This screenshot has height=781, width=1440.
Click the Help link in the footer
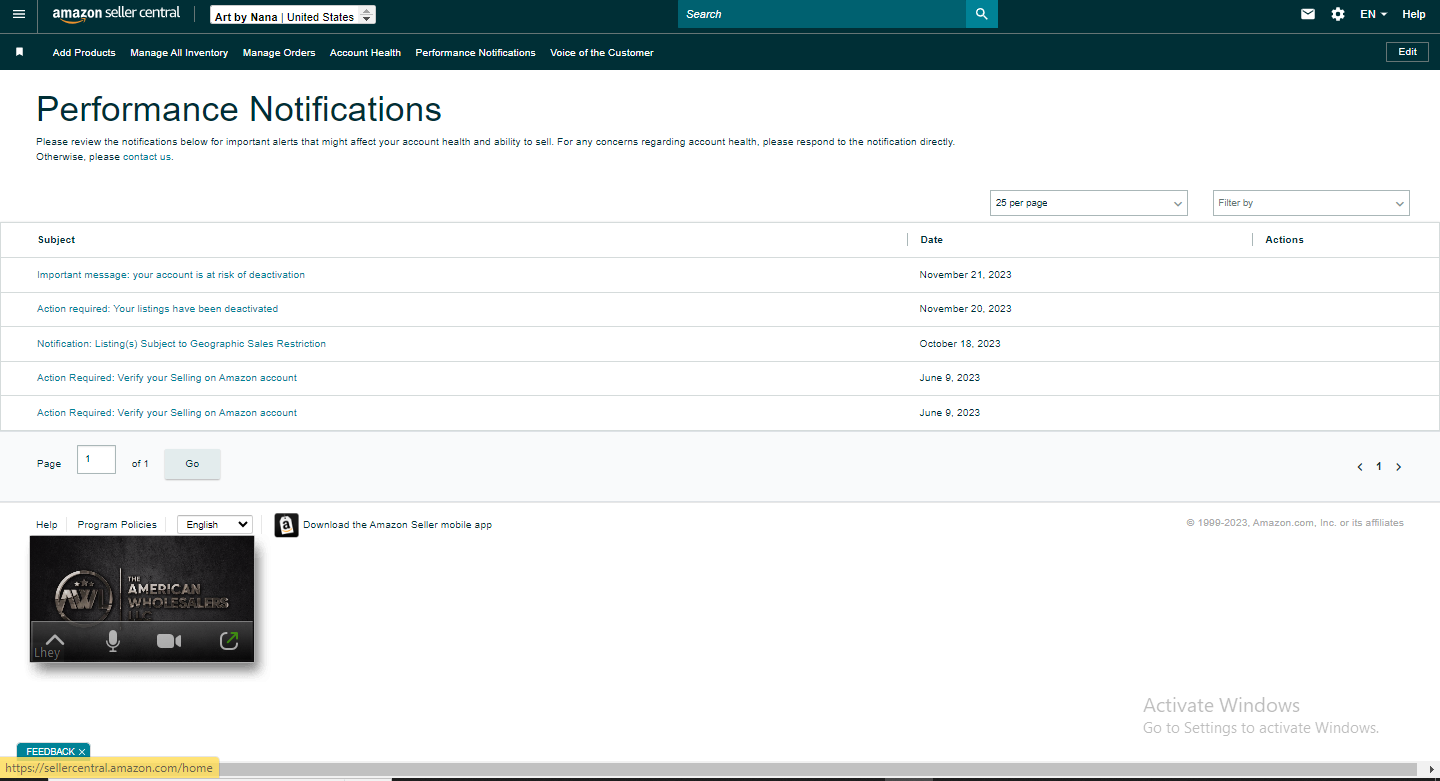coord(47,525)
